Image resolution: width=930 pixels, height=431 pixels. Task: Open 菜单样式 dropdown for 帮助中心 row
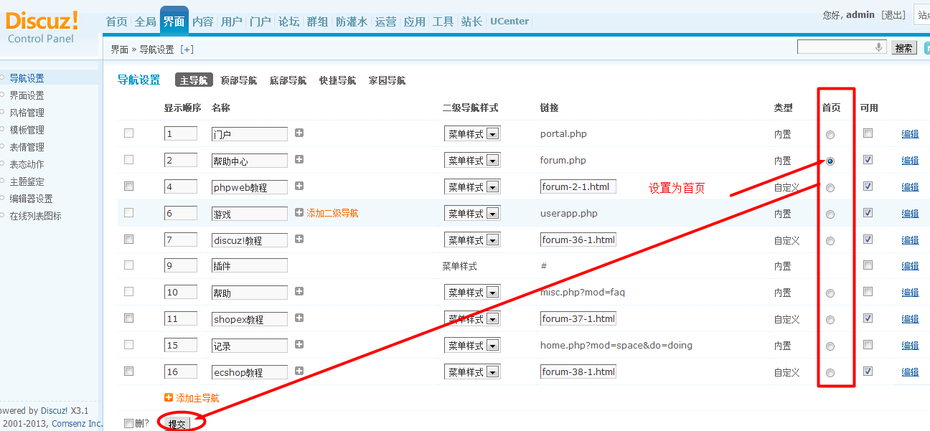click(x=472, y=160)
